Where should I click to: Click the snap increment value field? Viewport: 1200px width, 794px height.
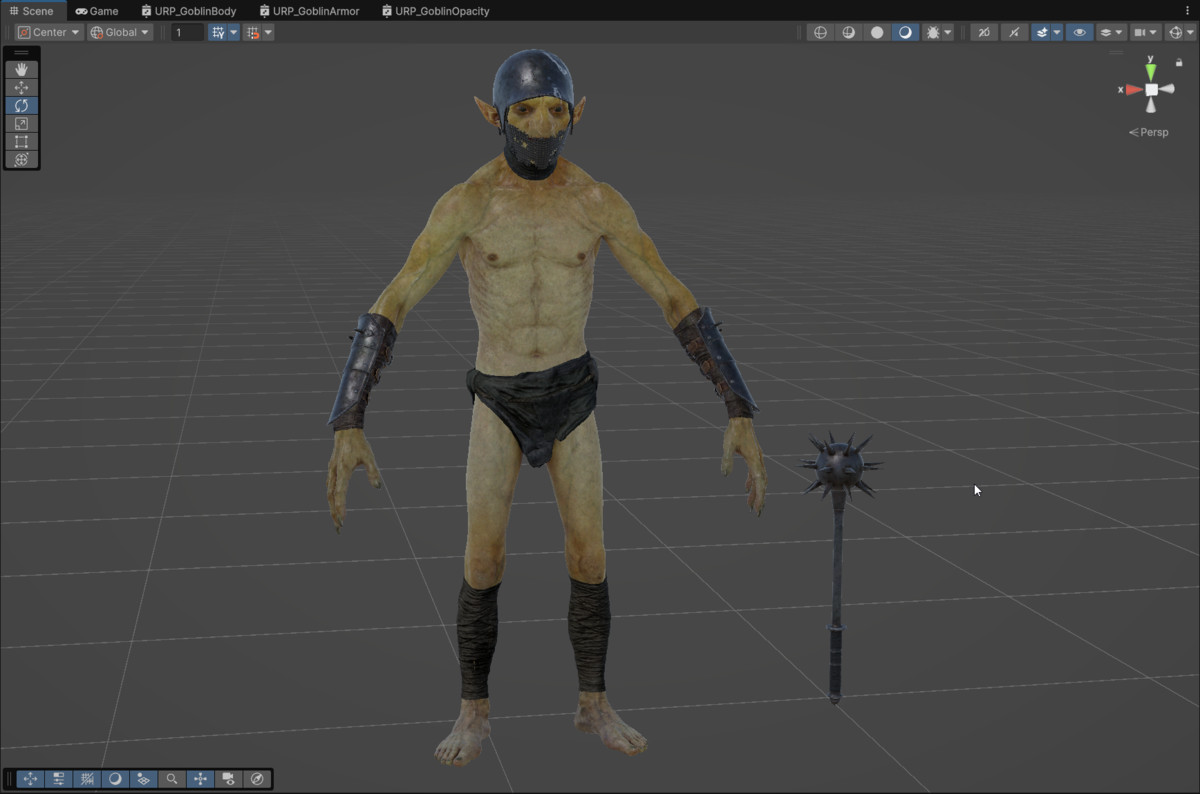(187, 32)
